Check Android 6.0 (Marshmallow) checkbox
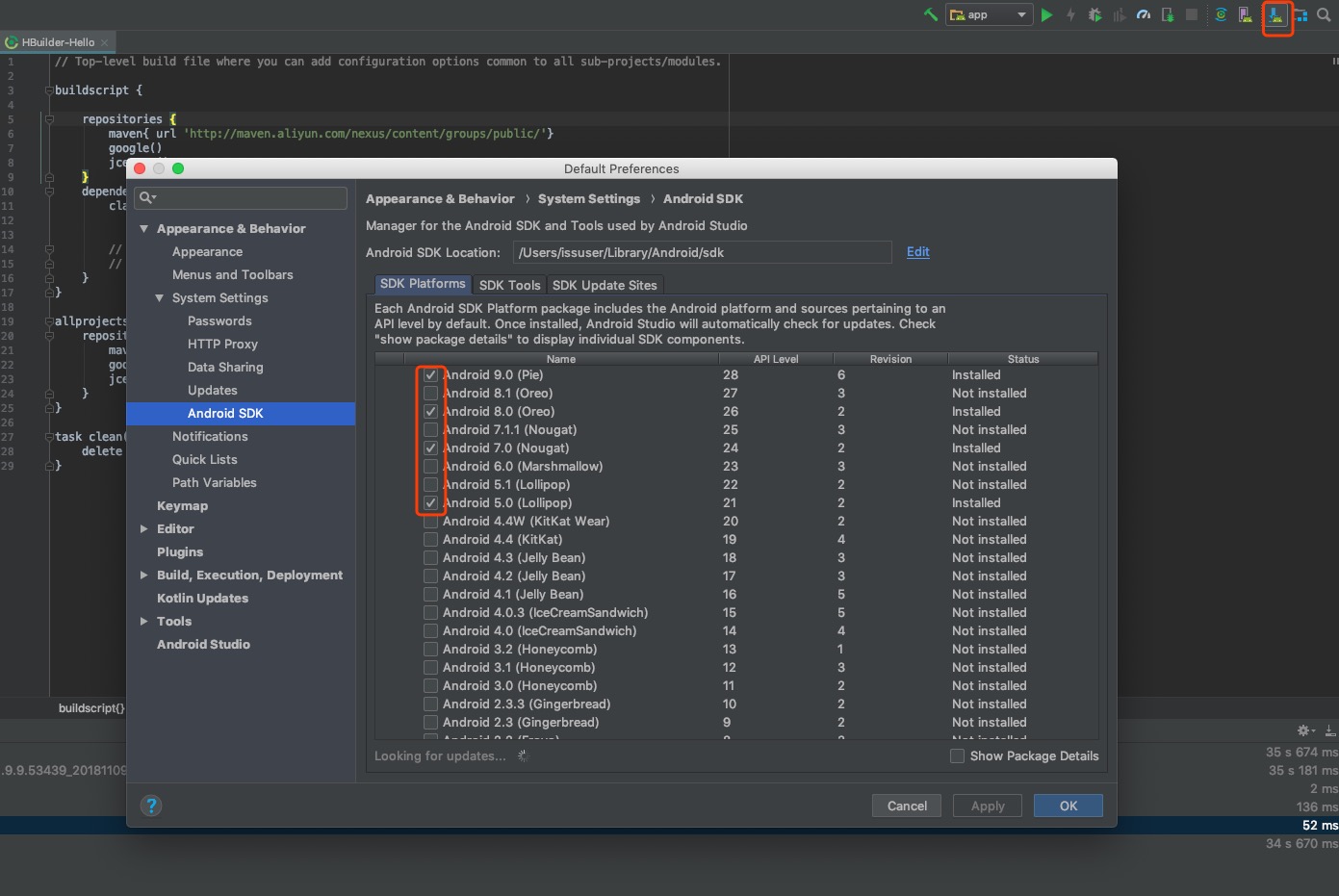Image resolution: width=1339 pixels, height=896 pixels. click(x=430, y=466)
